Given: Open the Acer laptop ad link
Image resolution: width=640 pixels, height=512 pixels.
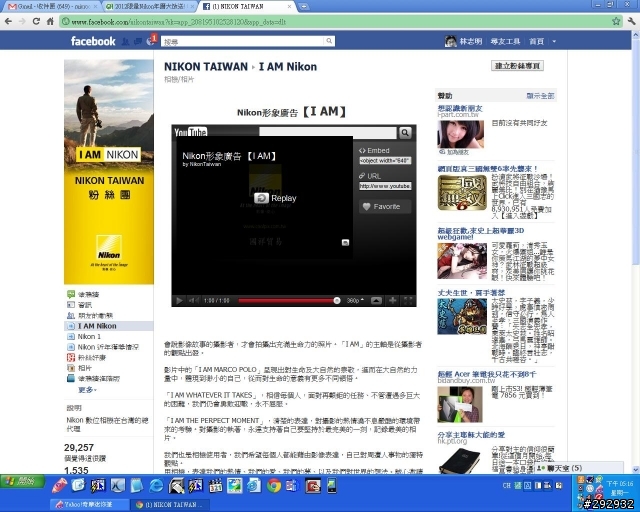Looking at the screenshot, I should click(487, 374).
